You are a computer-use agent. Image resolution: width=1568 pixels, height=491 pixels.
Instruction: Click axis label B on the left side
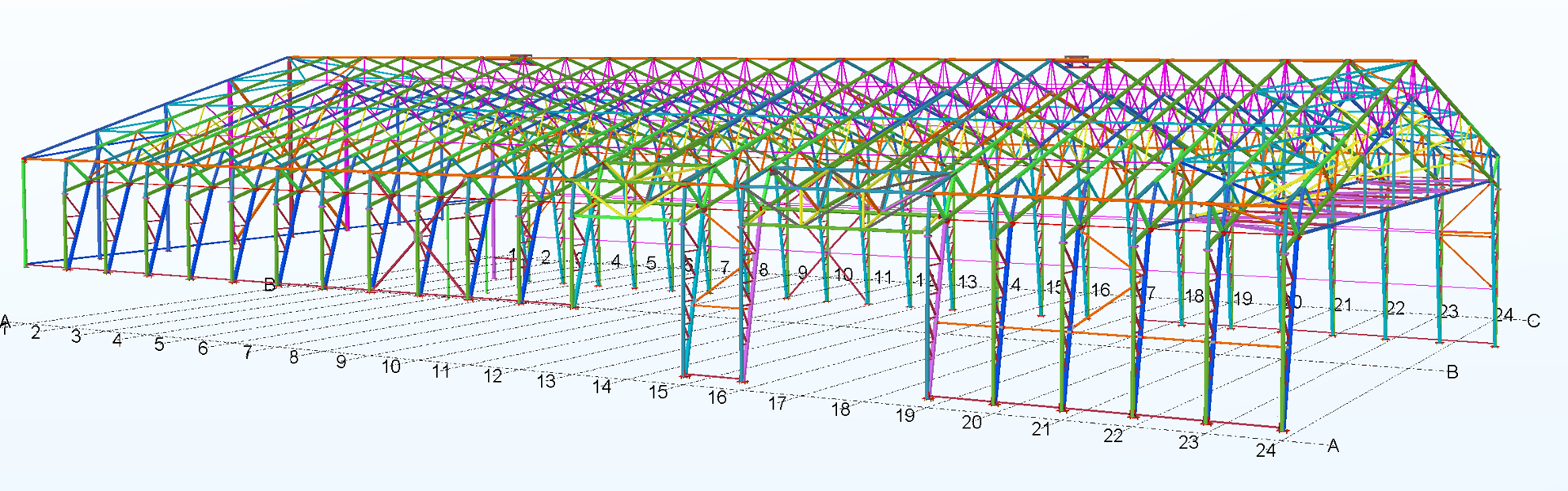[x=269, y=285]
